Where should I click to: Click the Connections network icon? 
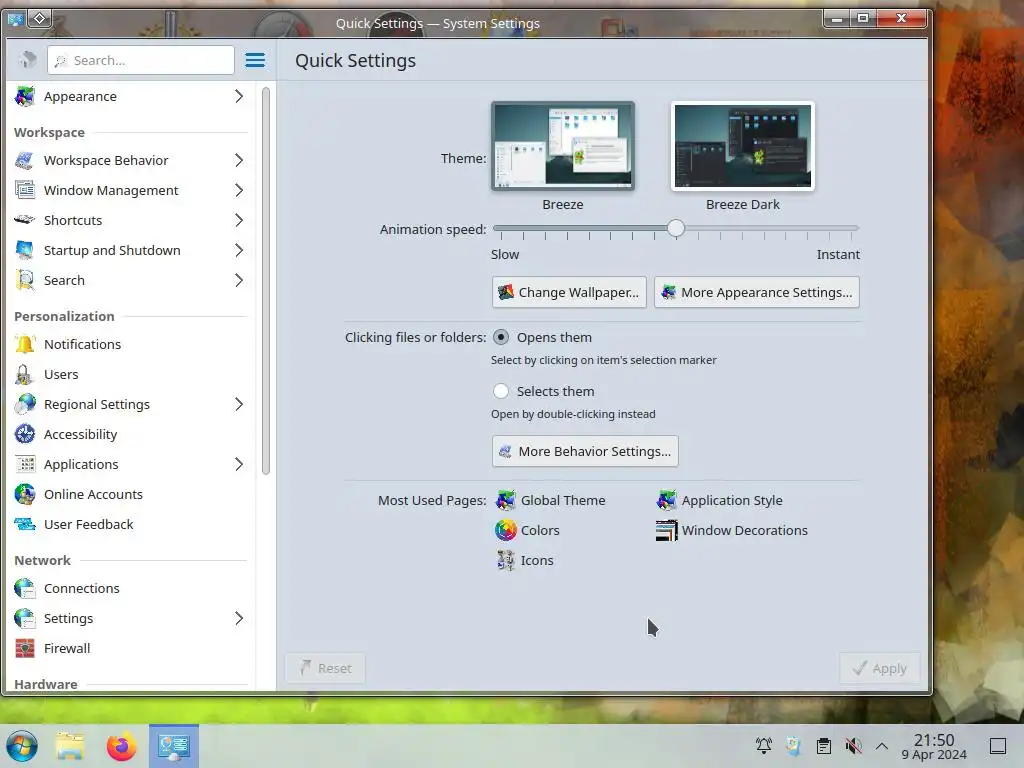25,588
